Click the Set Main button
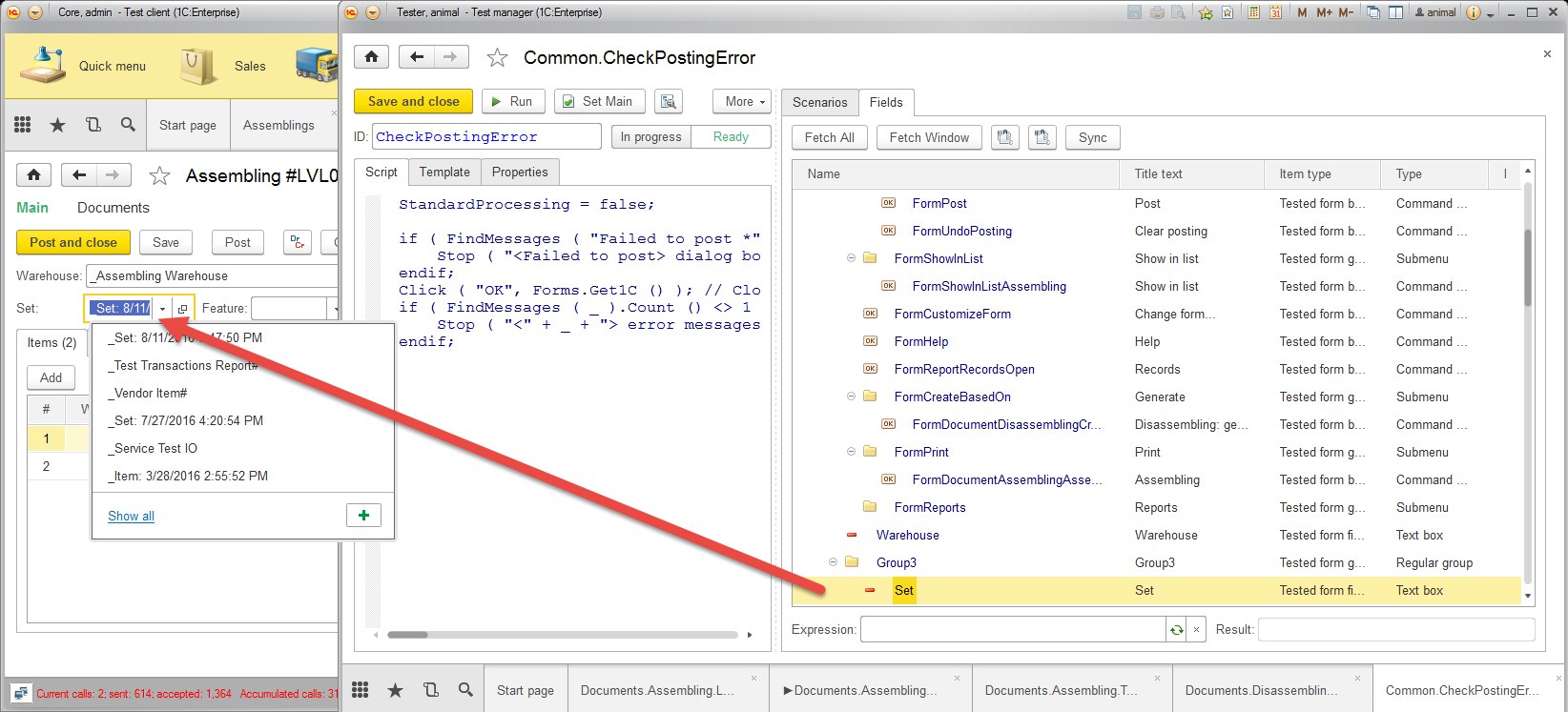Screen dimensions: 1568x712 pyautogui.click(x=600, y=101)
